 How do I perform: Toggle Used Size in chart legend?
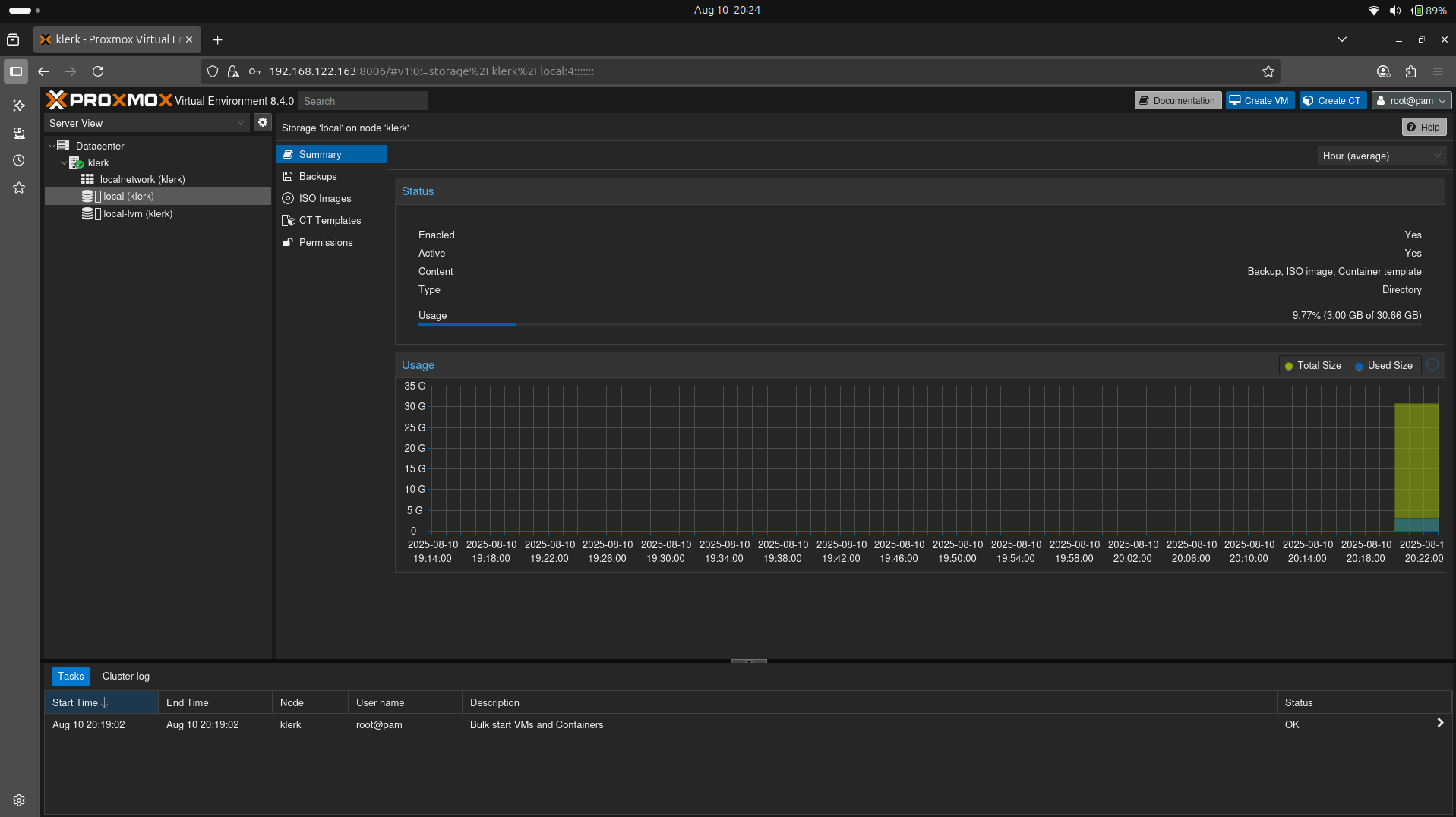[x=1384, y=365]
